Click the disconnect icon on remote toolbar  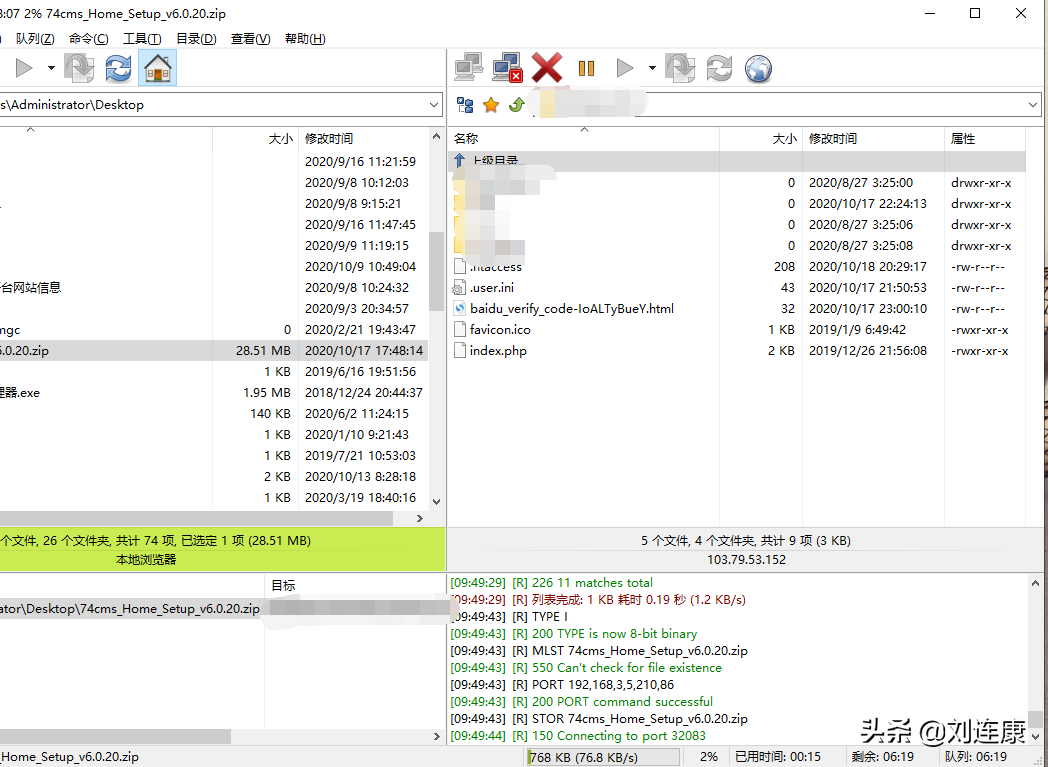click(508, 68)
